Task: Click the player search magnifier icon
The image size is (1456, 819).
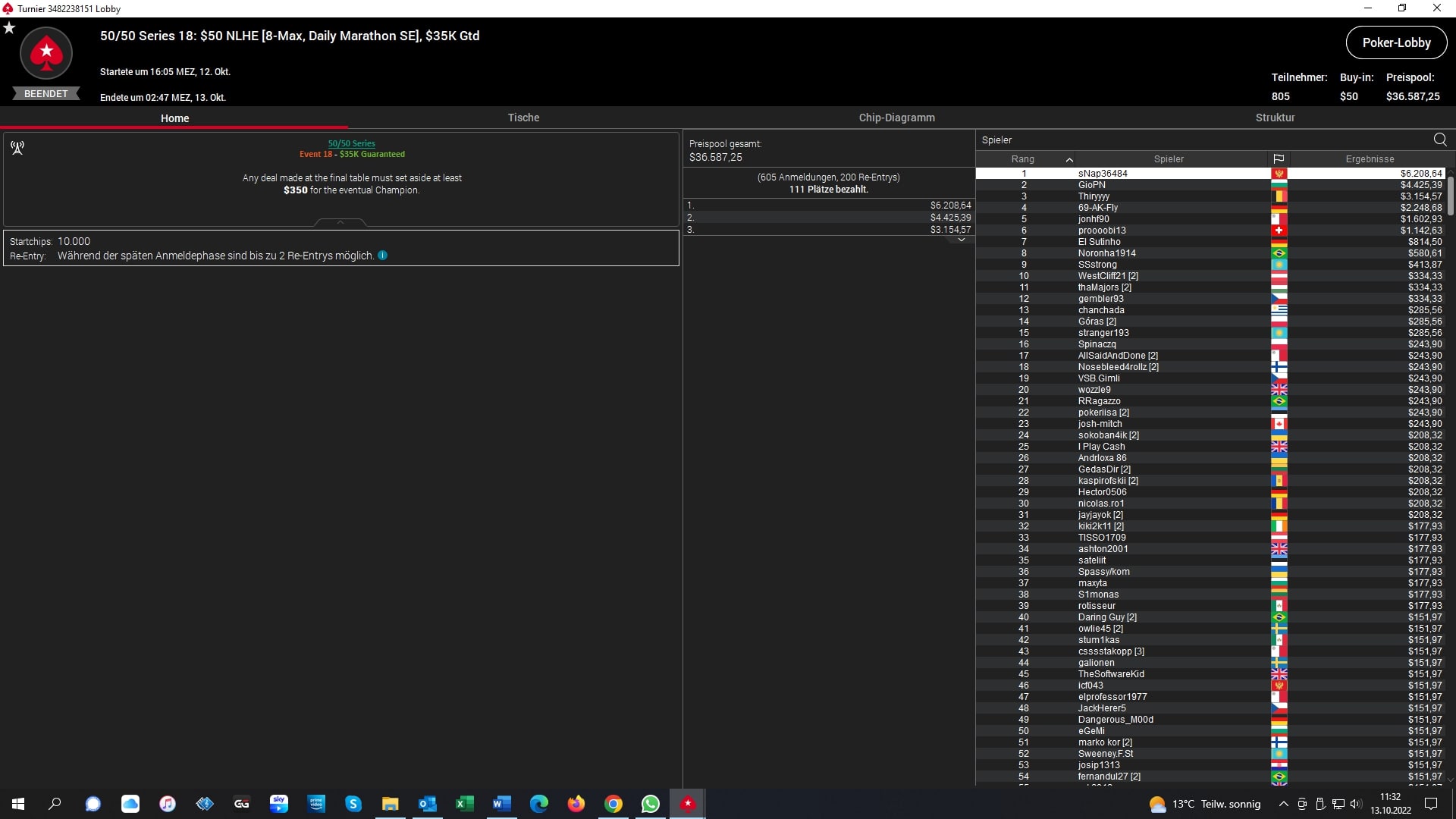Action: (x=1439, y=140)
